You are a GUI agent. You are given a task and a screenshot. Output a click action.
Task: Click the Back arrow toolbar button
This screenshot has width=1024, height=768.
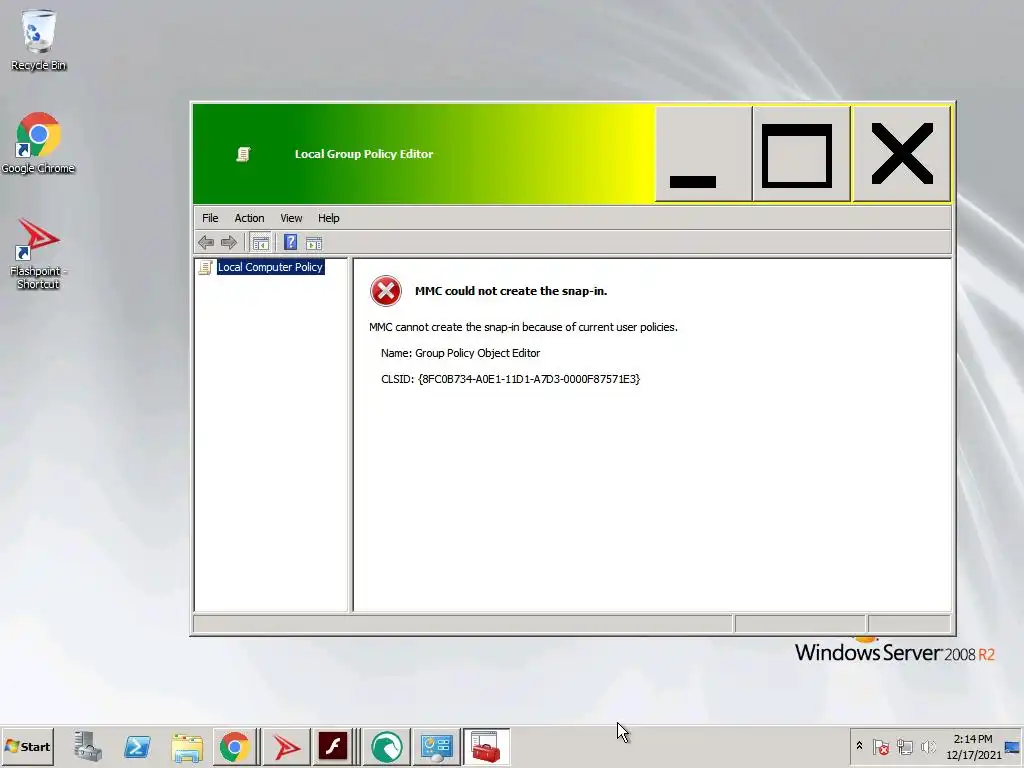206,243
